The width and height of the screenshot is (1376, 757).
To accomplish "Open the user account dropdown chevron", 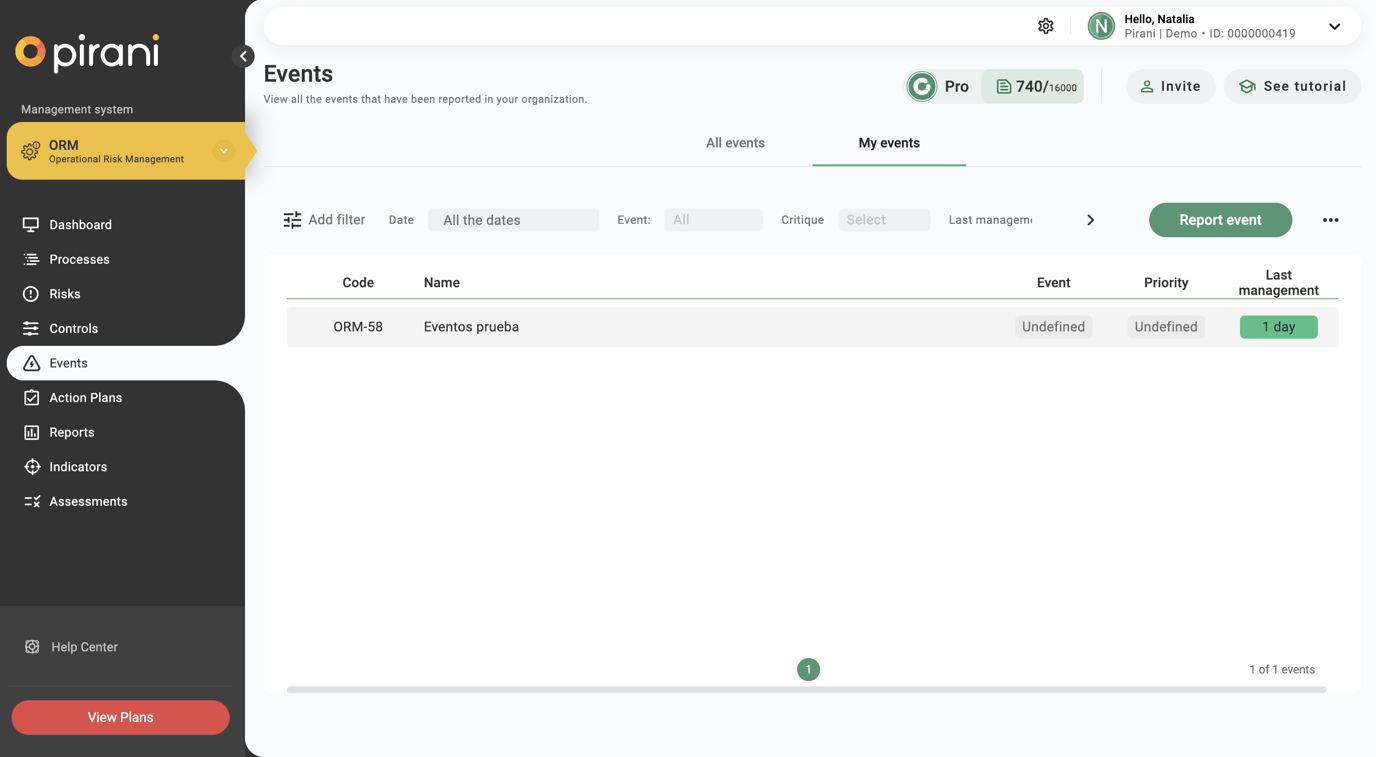I will point(1334,27).
